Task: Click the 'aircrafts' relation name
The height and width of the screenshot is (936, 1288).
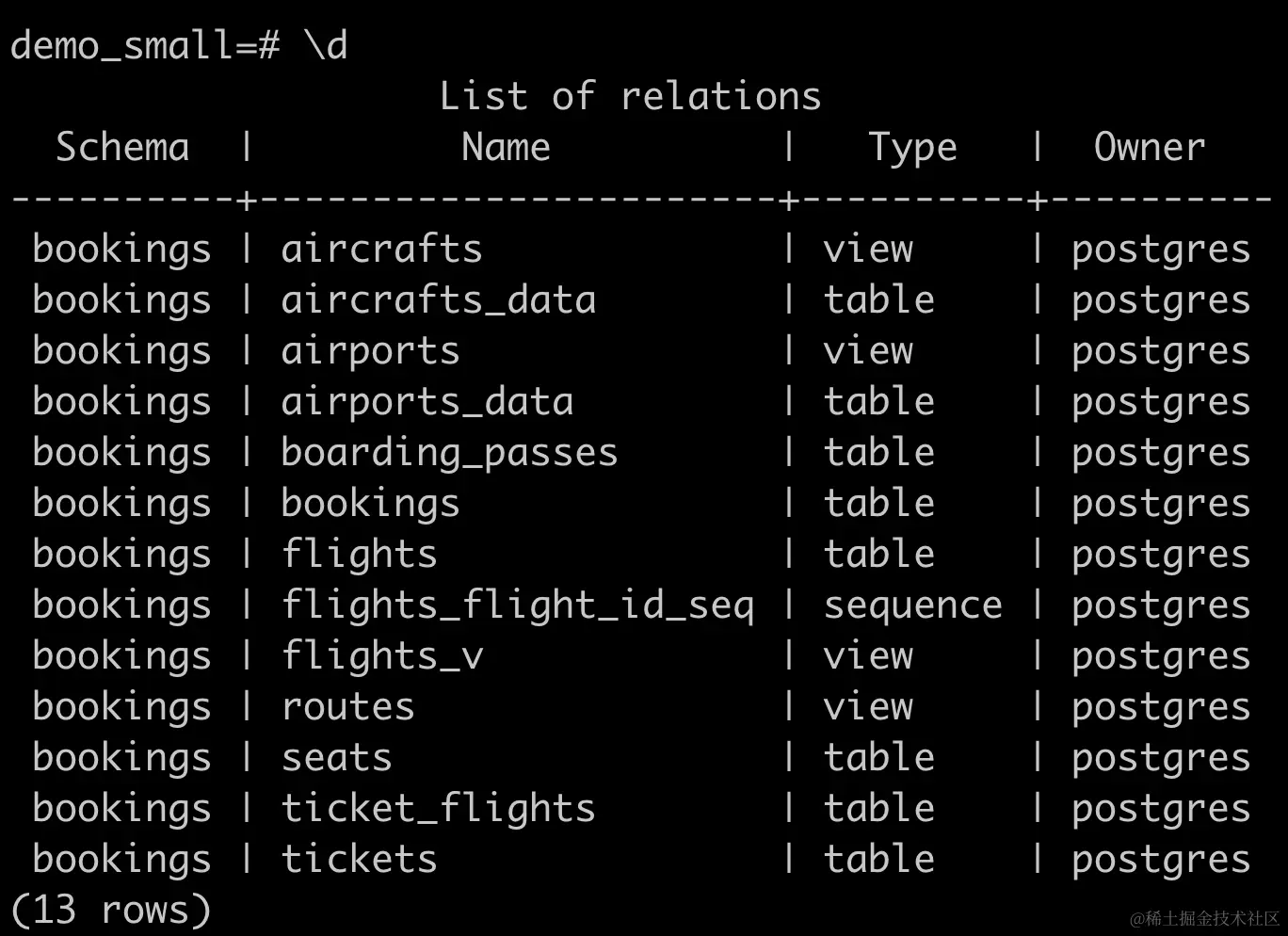Action: point(381,250)
